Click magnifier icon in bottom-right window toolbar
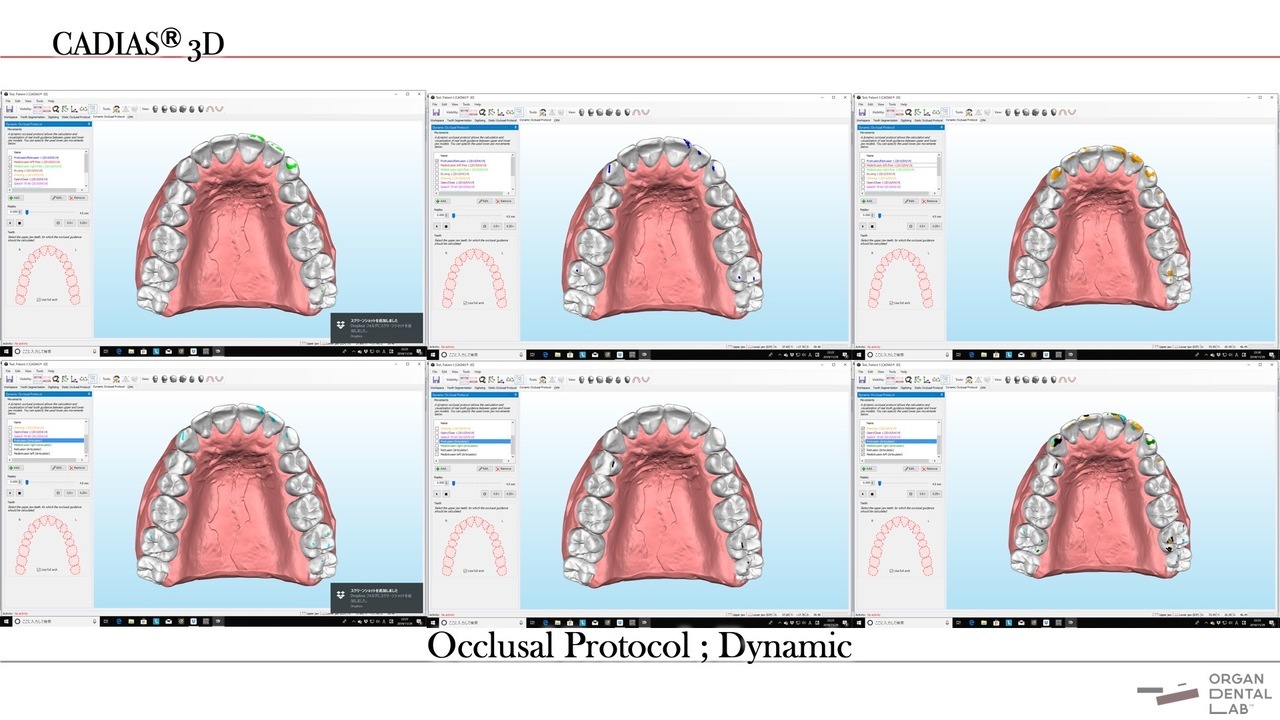 [908, 380]
